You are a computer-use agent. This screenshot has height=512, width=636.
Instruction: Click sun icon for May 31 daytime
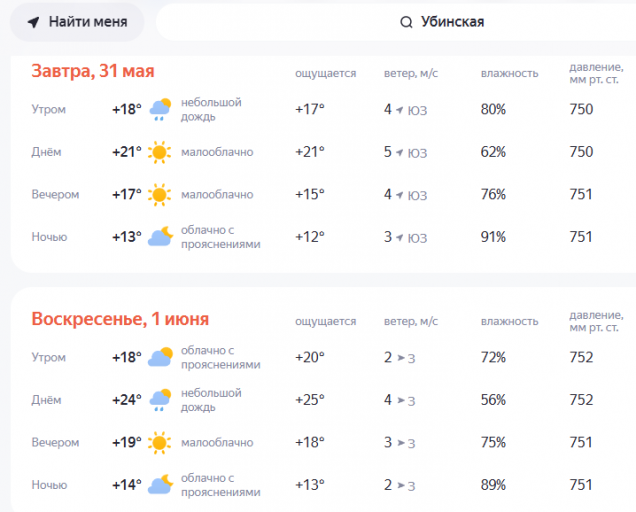pos(159,152)
